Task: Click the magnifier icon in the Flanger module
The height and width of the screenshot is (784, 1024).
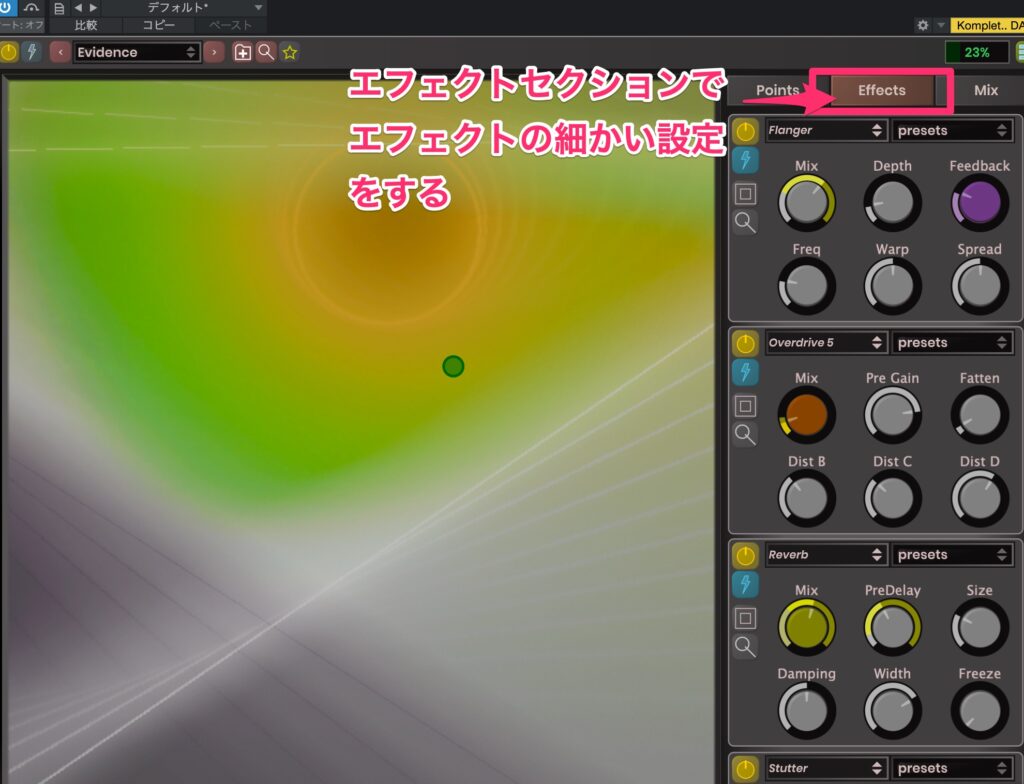Action: (x=745, y=223)
